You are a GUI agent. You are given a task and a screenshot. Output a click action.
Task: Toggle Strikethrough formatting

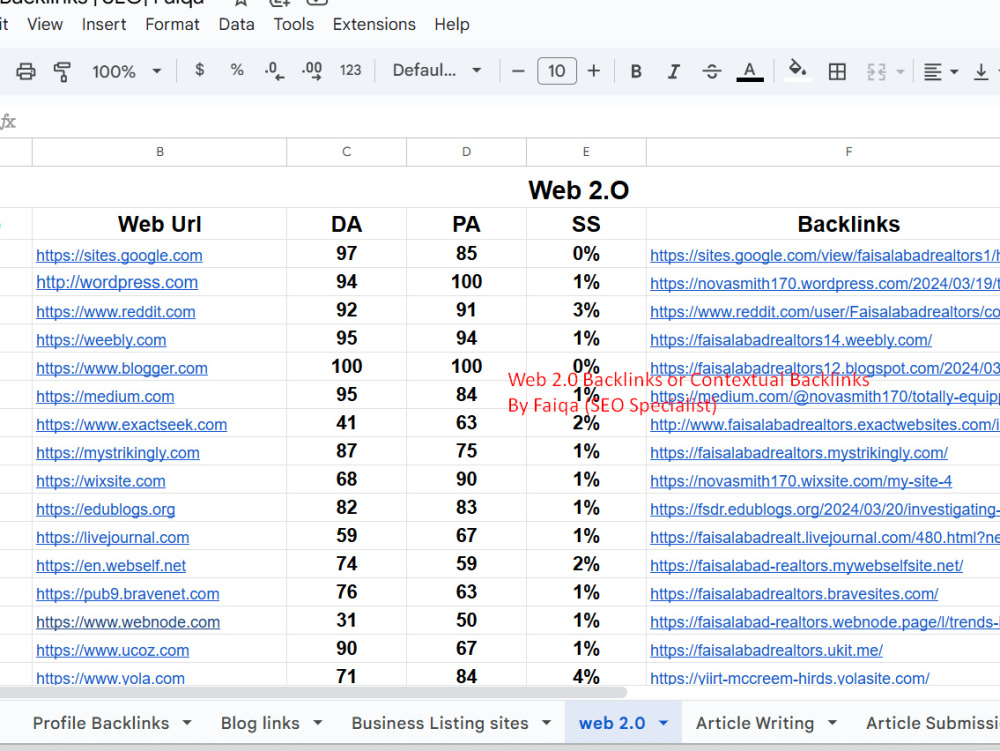(x=712, y=71)
